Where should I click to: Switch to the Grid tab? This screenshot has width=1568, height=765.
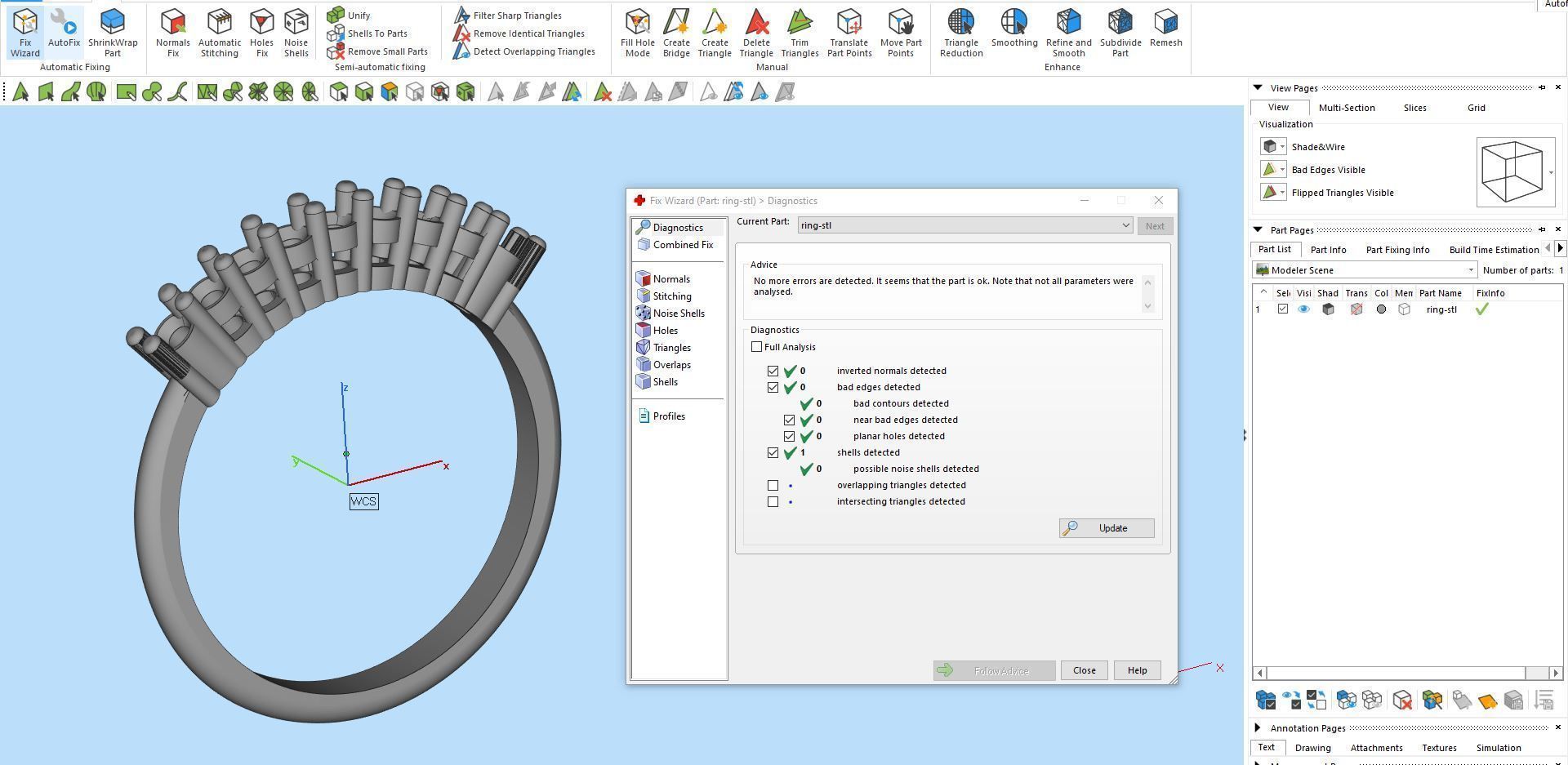tap(1476, 108)
